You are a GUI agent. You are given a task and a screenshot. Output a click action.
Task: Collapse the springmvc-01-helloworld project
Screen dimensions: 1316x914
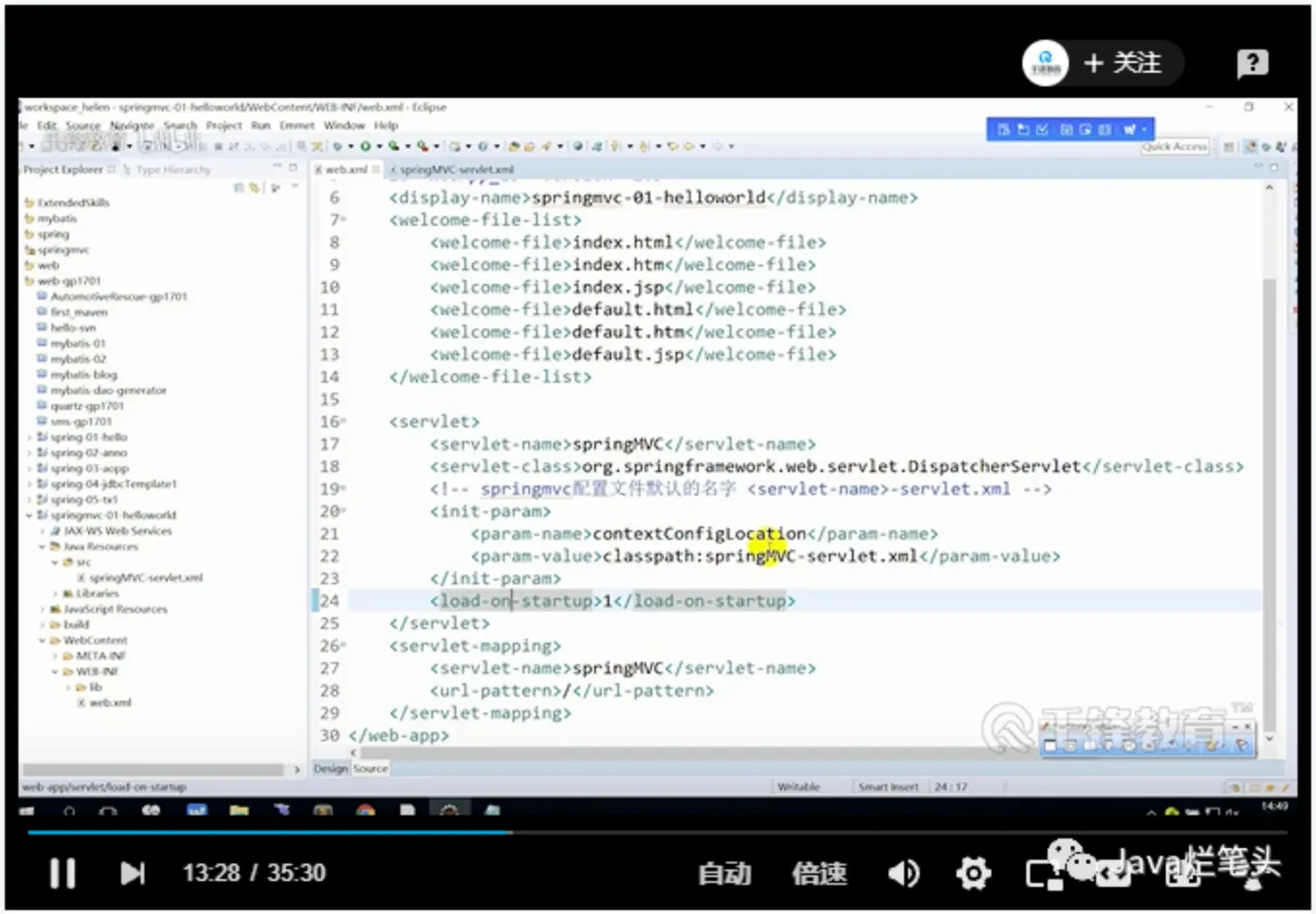[30, 515]
